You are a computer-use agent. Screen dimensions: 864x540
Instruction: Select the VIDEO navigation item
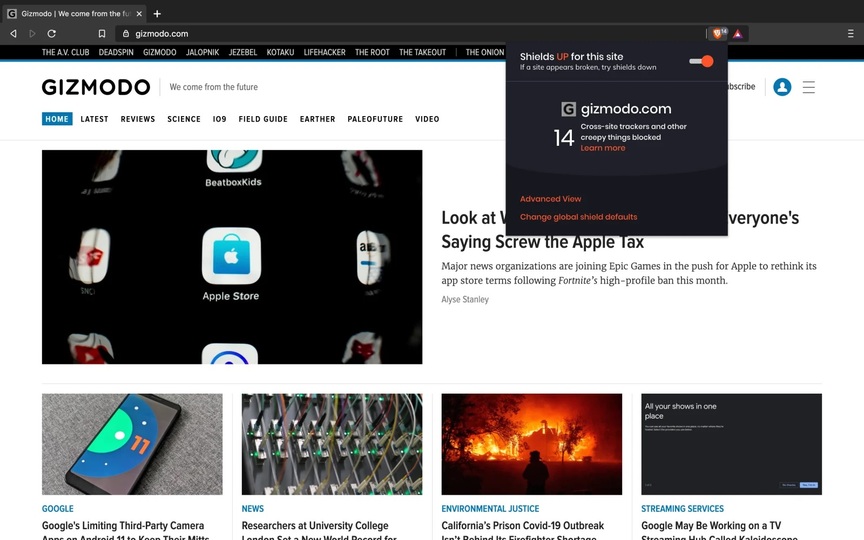427,119
